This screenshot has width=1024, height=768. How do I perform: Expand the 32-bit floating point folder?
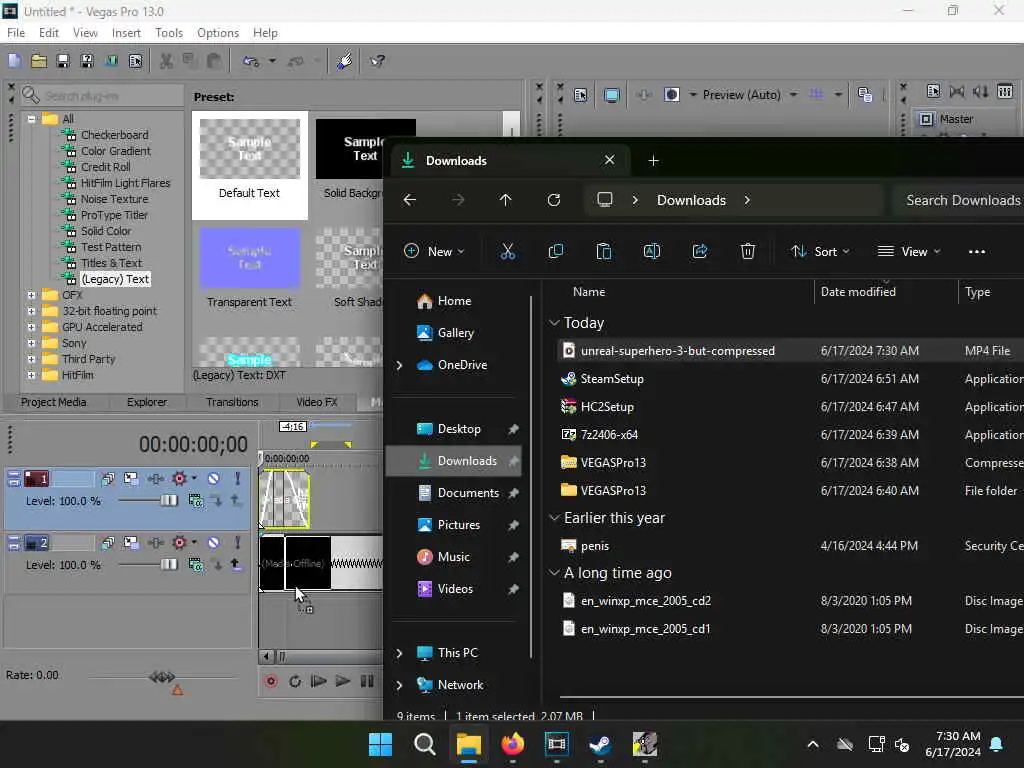[x=31, y=311]
